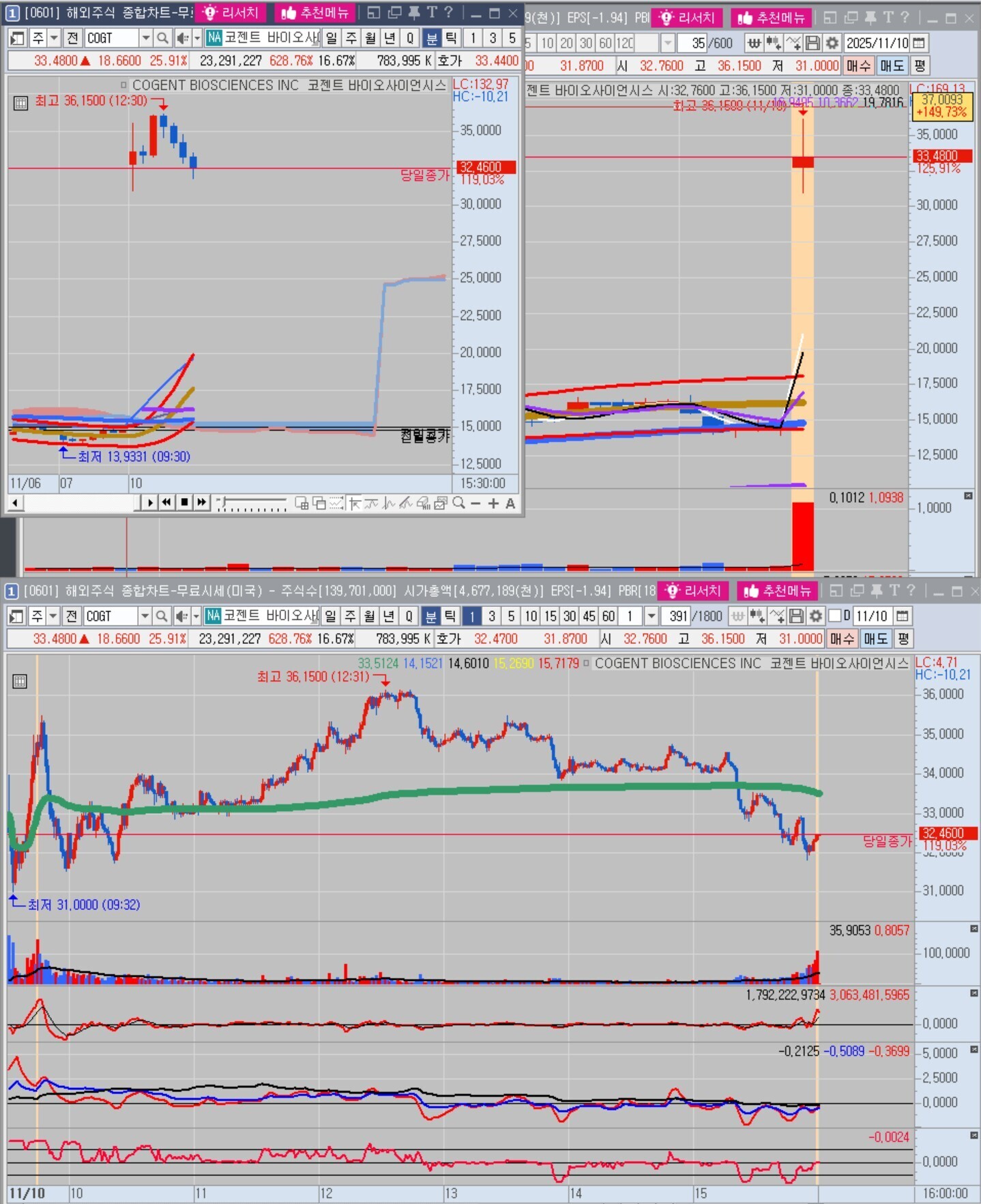981x1204 pixels.
Task: Toggle the 분 (minute) period in top-left window
Action: click(432, 38)
